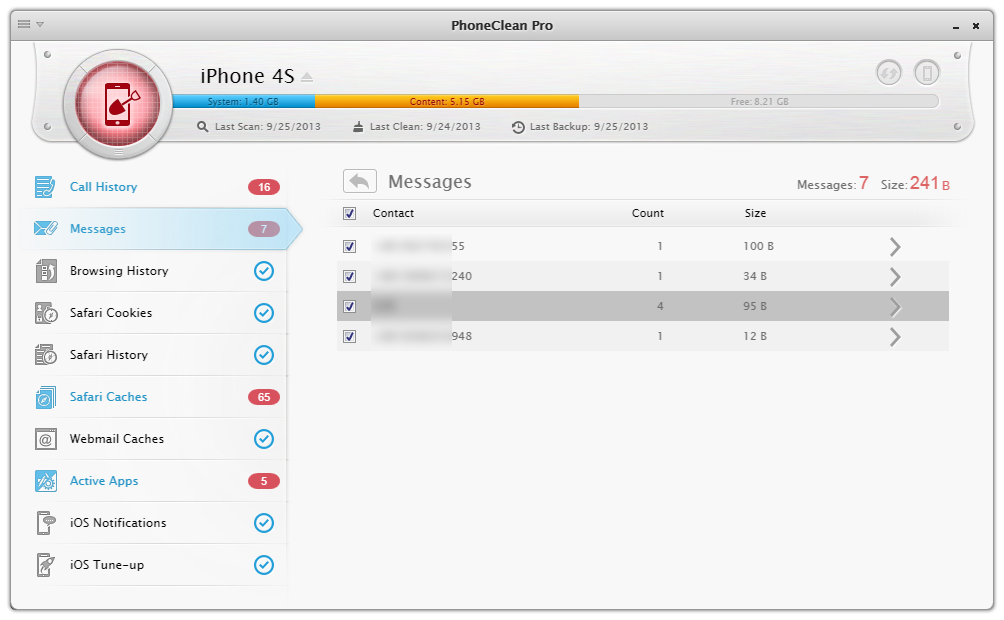Image resolution: width=1004 pixels, height=620 pixels.
Task: Uncheck the contact ending in 55
Action: tap(349, 246)
